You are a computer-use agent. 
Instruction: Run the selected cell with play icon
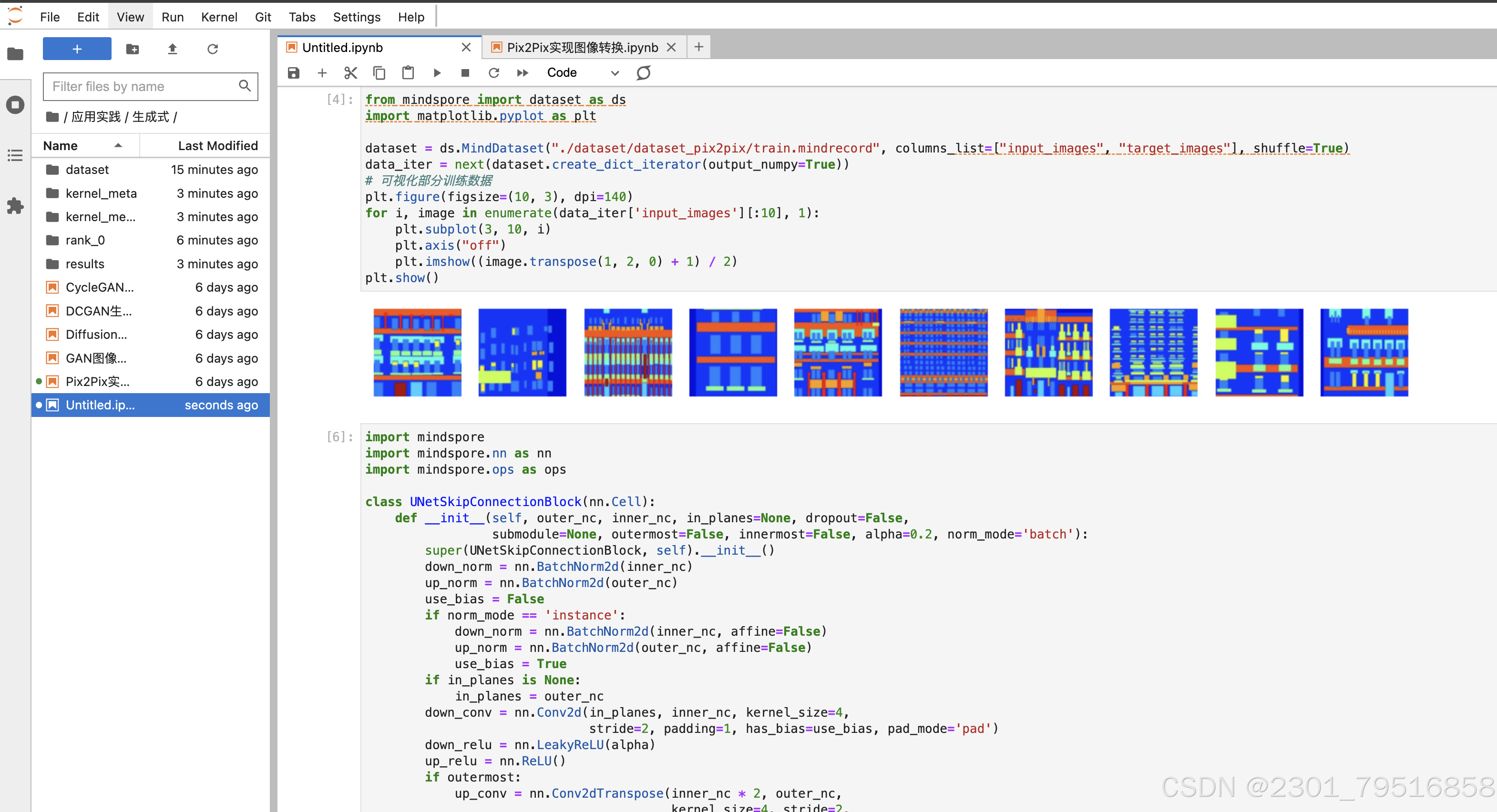(437, 72)
